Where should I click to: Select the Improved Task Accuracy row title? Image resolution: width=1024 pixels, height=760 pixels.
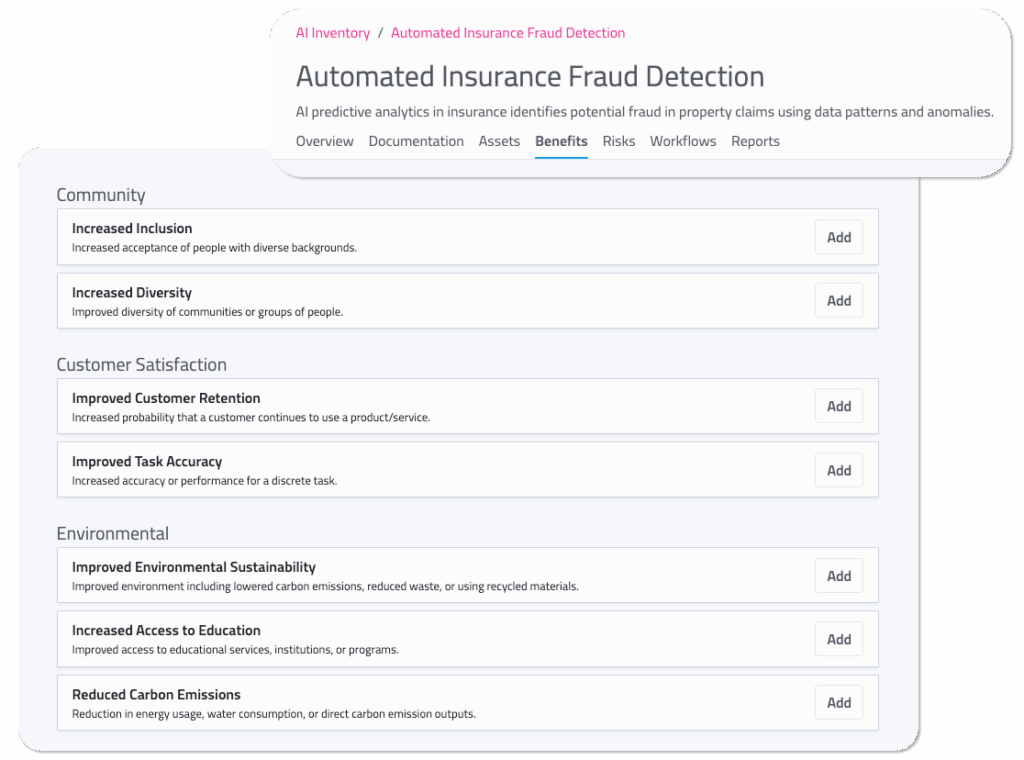tap(147, 462)
